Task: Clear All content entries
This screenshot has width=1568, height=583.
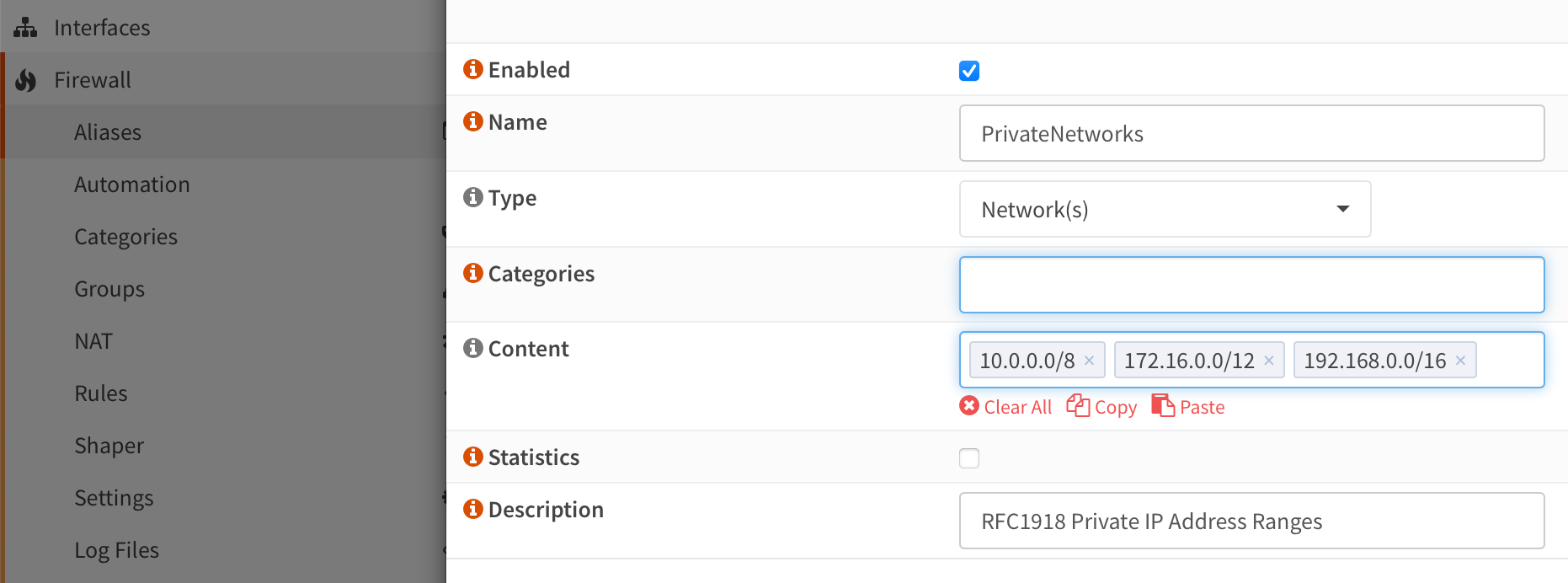Action: [1006, 407]
